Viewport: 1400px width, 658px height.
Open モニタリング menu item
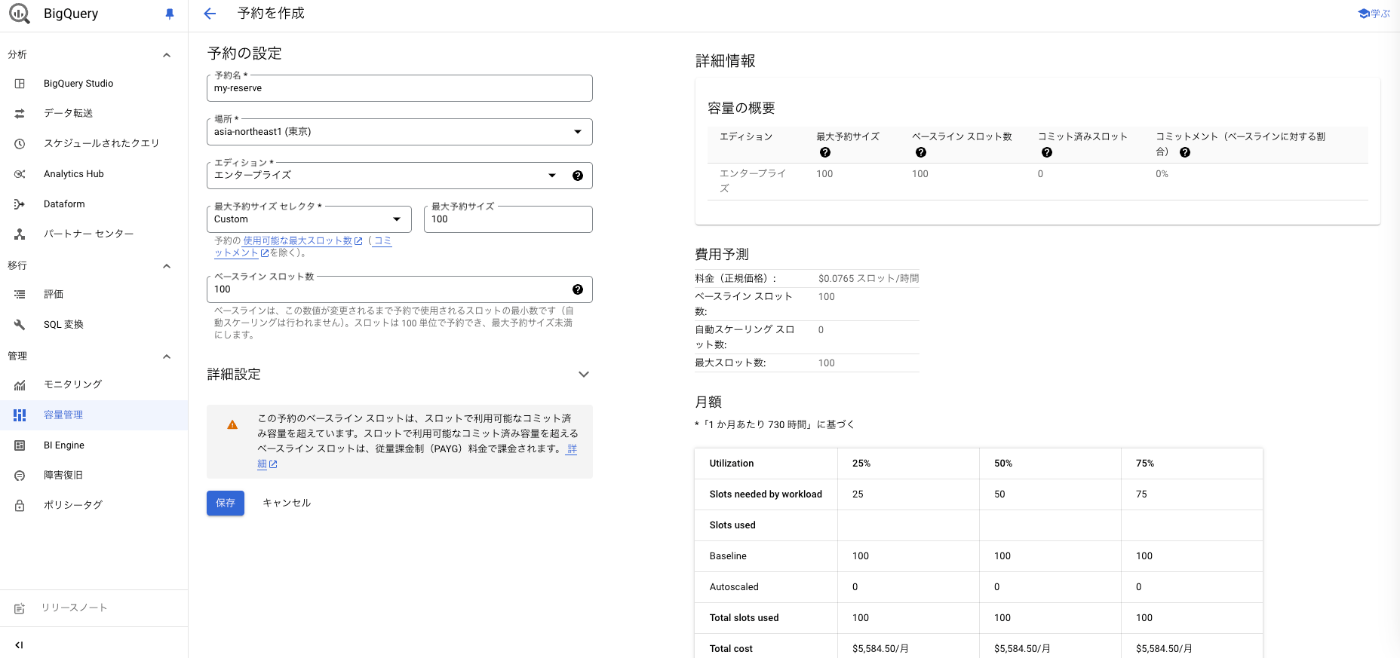[94, 384]
